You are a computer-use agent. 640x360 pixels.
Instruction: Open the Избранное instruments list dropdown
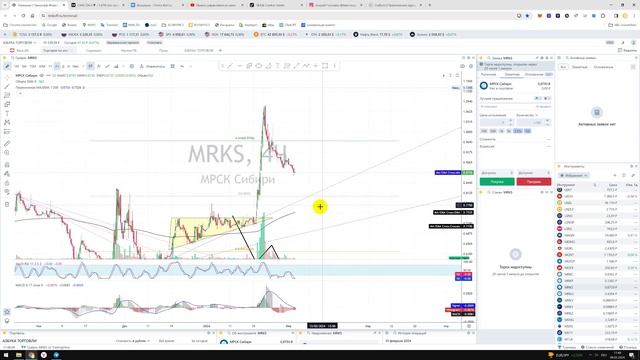click(x=574, y=176)
